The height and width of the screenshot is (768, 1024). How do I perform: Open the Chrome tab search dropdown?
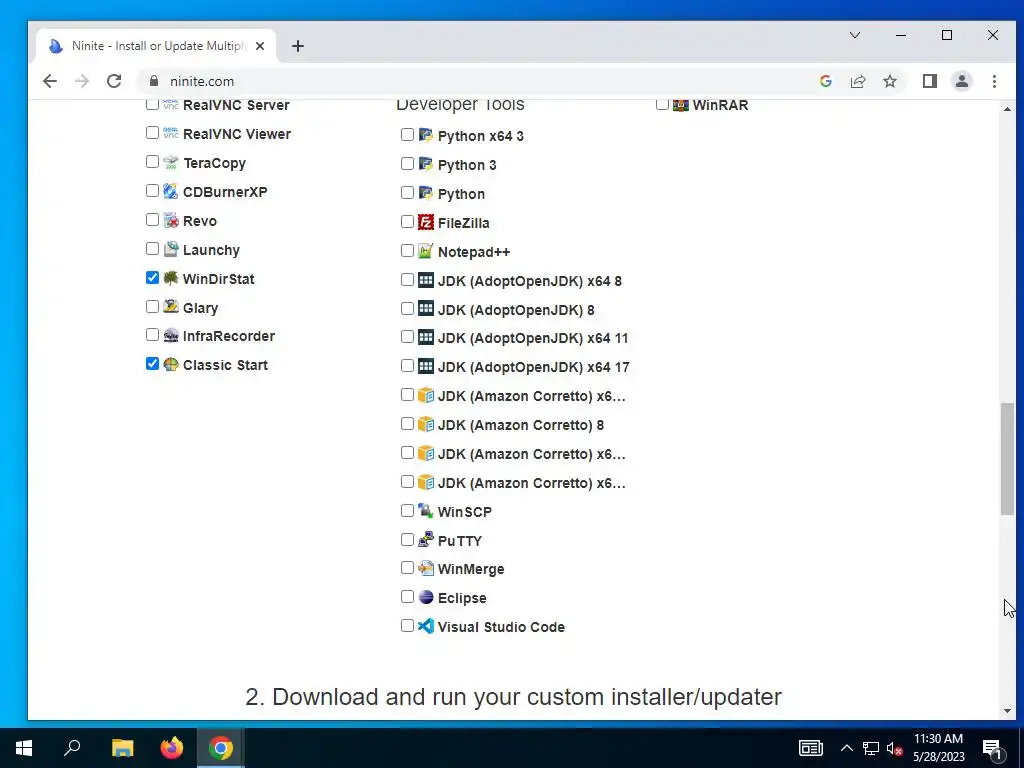tap(855, 35)
